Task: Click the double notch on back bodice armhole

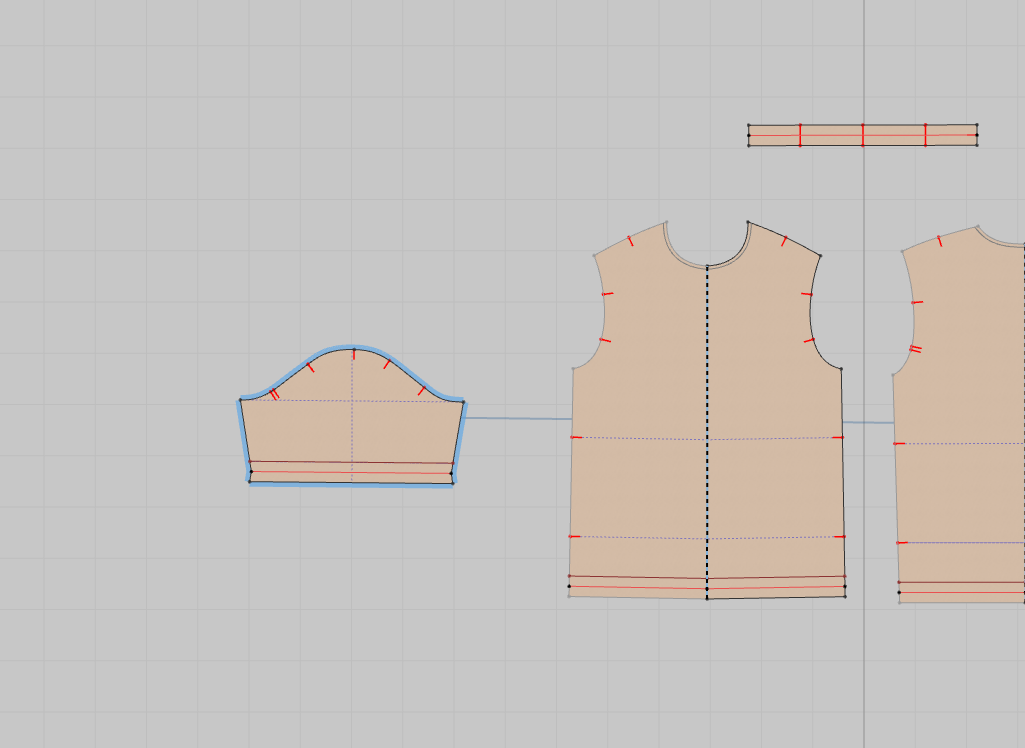Action: click(x=915, y=349)
